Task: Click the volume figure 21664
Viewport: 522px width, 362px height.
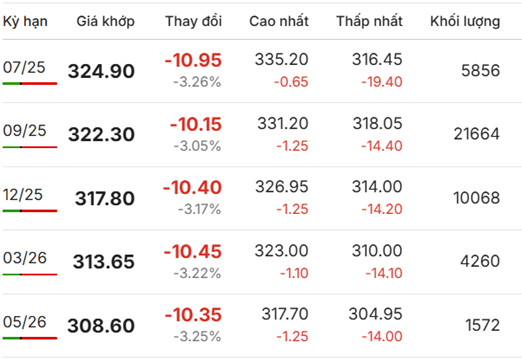Action: click(477, 134)
